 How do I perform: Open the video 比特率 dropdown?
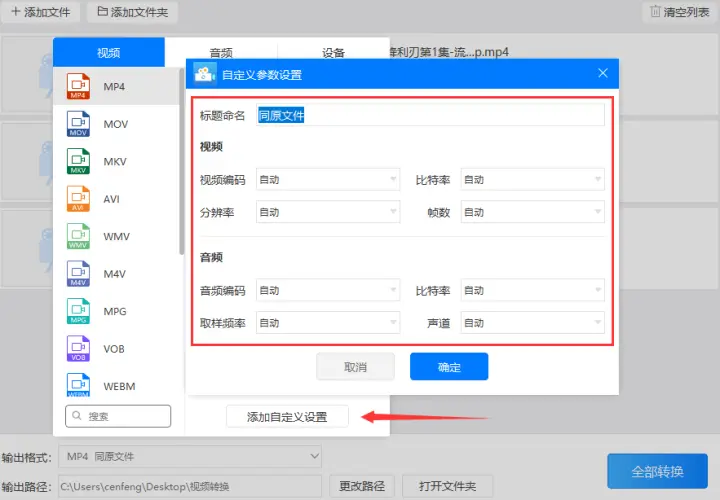533,180
